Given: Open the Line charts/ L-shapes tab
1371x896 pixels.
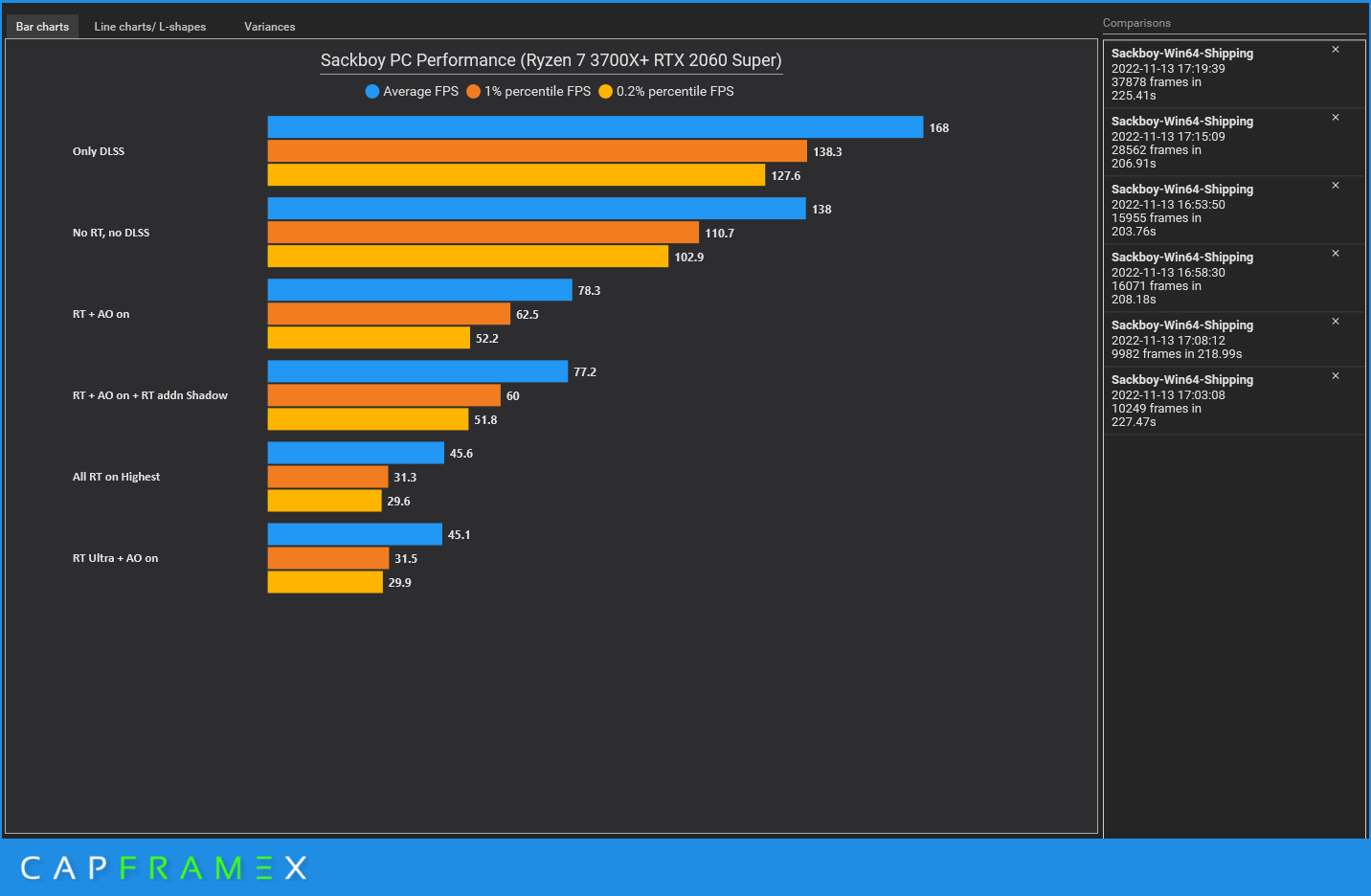Looking at the screenshot, I should pyautogui.click(x=150, y=27).
